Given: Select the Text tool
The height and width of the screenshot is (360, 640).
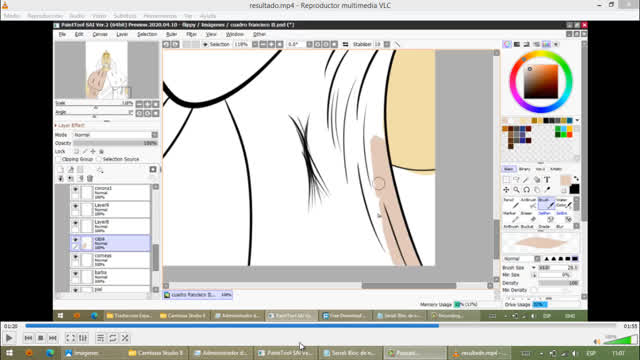Looking at the screenshot, I should click(547, 180).
